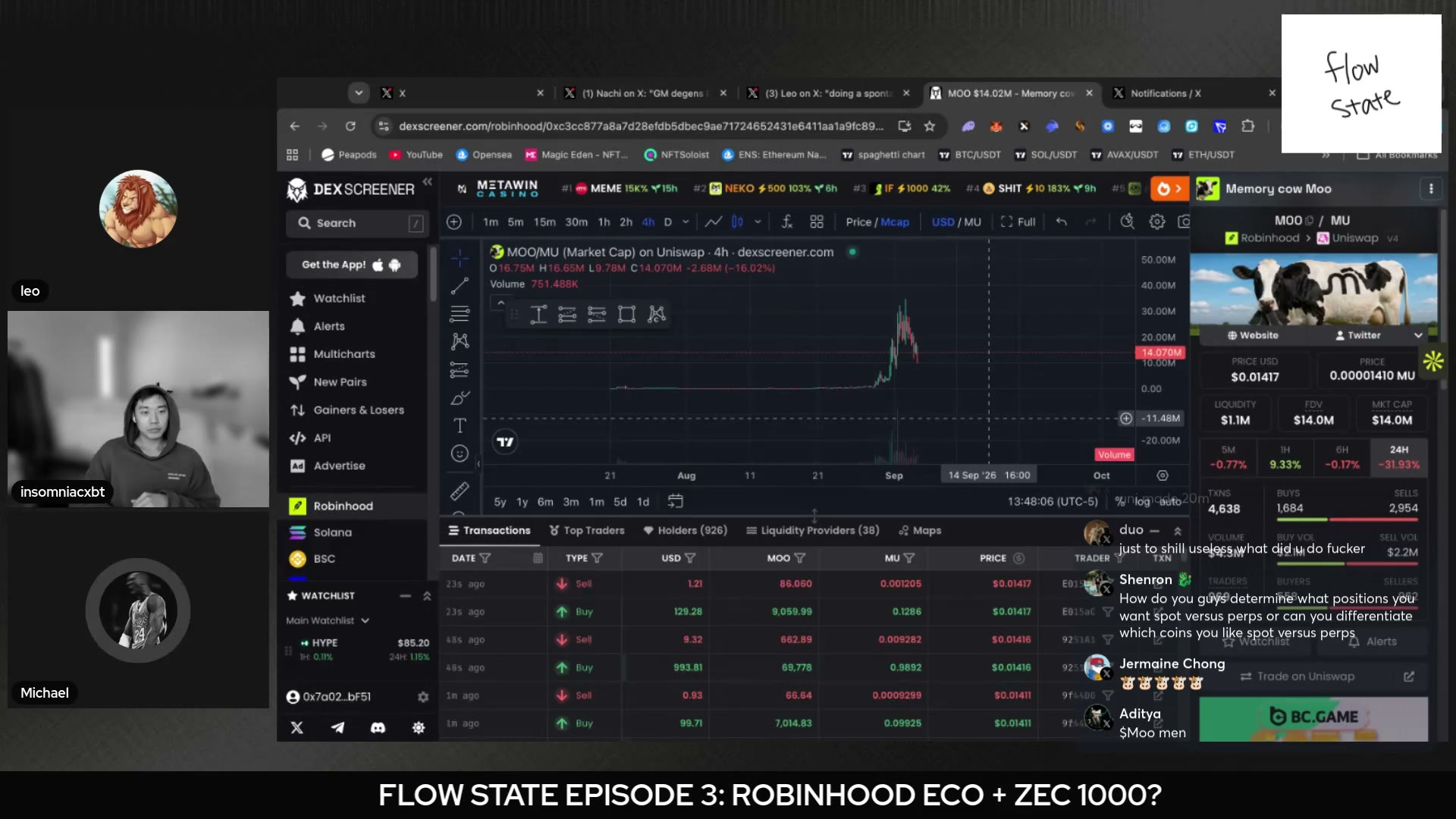Open the go-to-date calendar icon
The height and width of the screenshot is (819, 1456).
(676, 501)
